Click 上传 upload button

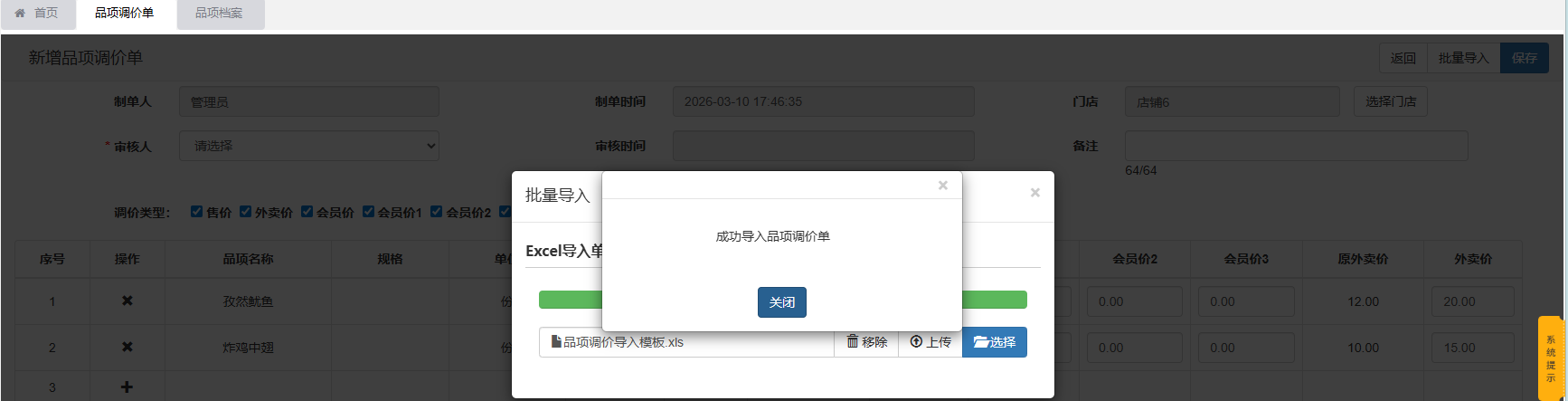(x=930, y=342)
